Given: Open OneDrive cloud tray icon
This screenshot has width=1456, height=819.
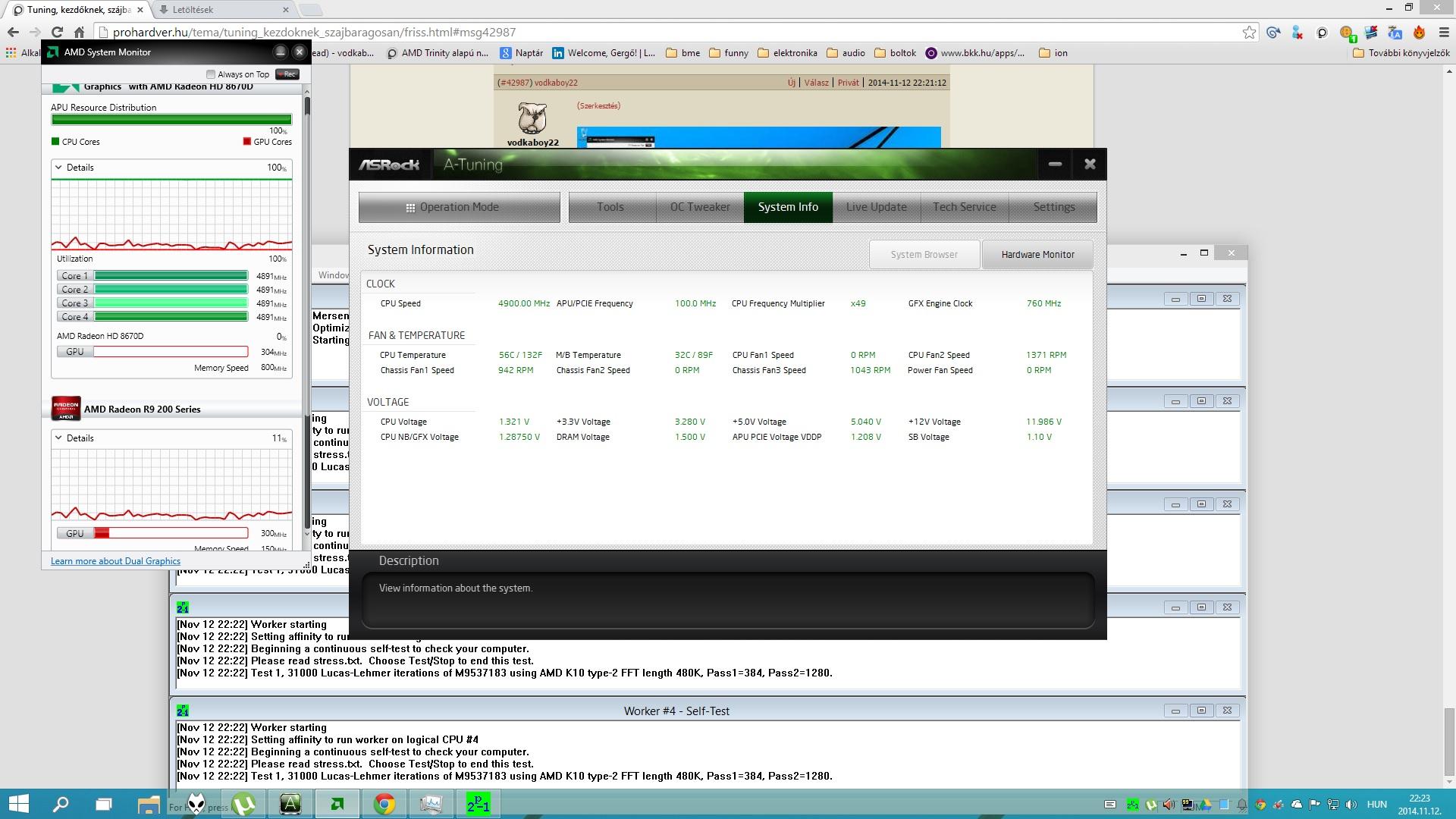Looking at the screenshot, I should (x=1297, y=805).
